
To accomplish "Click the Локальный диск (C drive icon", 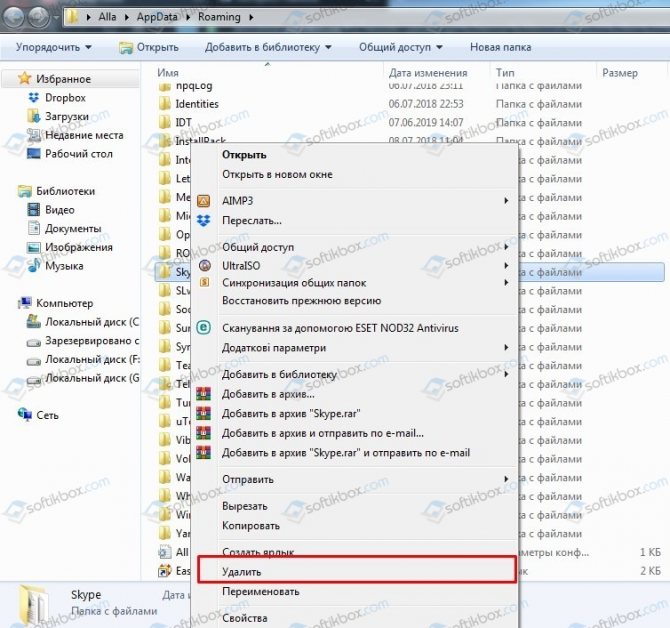I will 33,321.
